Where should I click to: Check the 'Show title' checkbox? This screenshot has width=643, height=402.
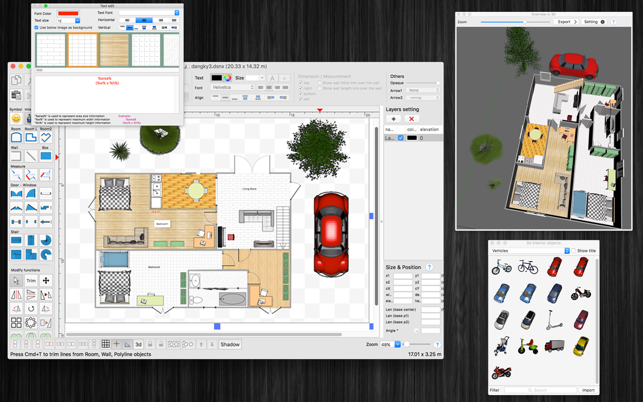point(574,251)
